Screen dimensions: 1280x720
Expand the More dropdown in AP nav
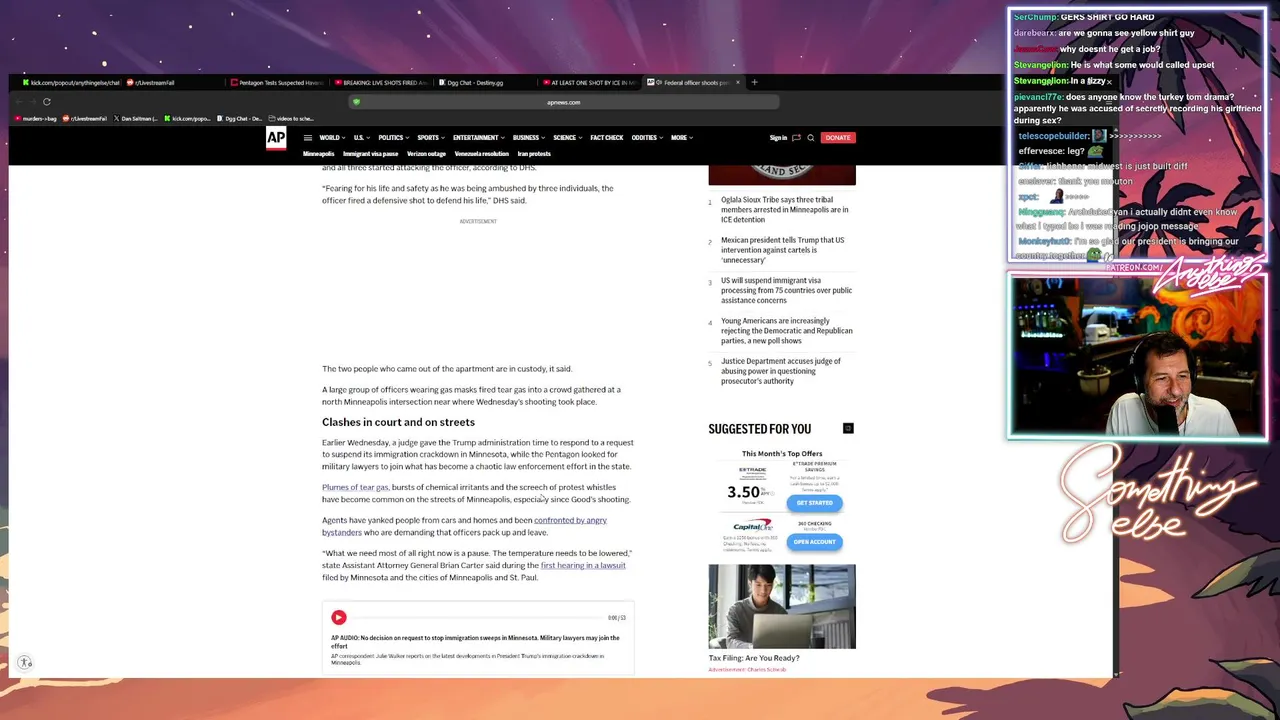click(681, 138)
